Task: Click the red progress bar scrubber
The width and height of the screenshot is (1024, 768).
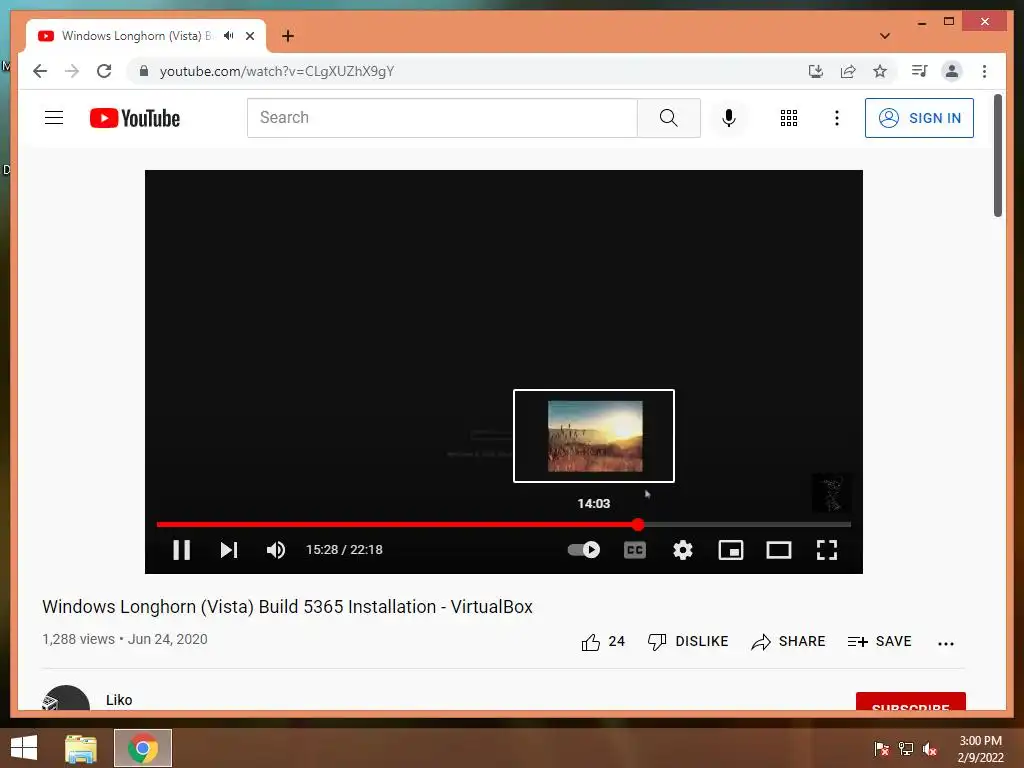Action: pos(638,524)
